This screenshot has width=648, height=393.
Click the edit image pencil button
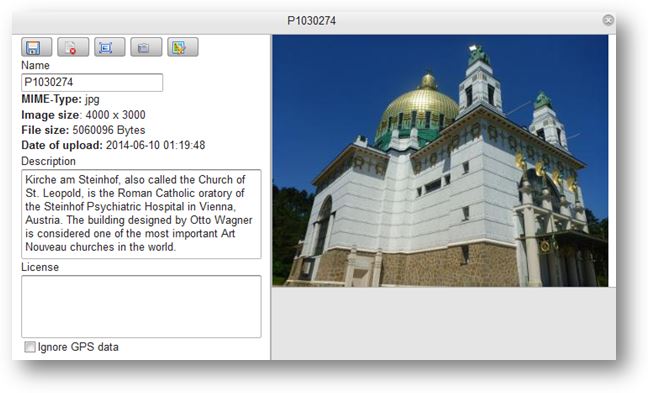click(183, 47)
